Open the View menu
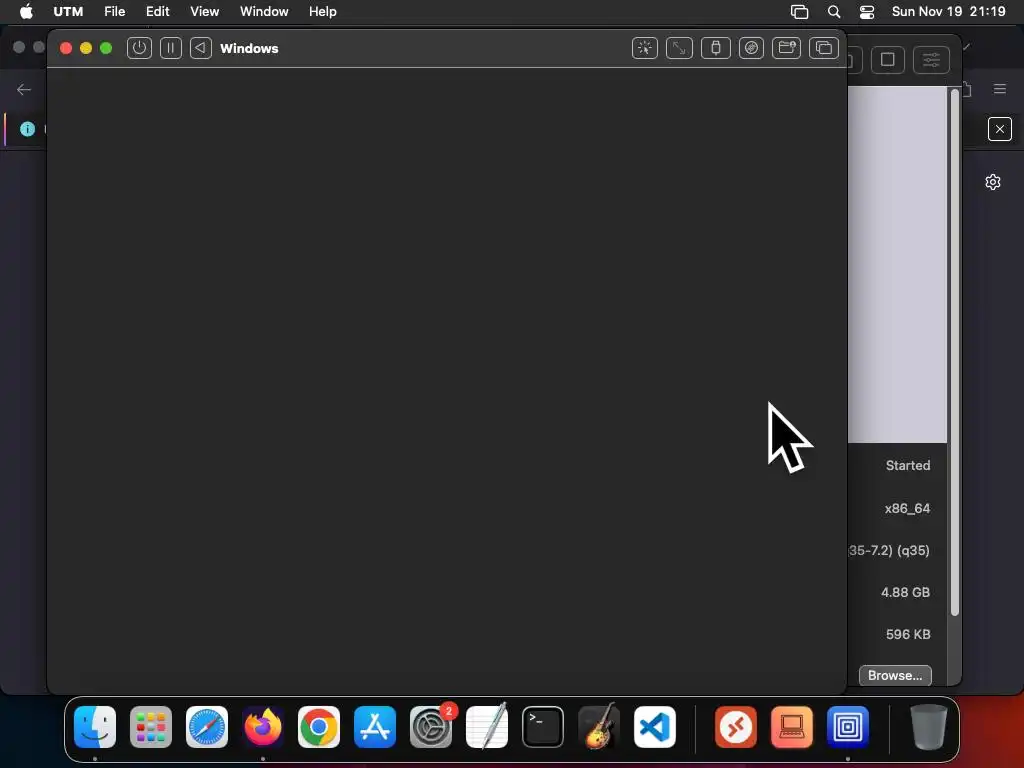 [x=204, y=11]
